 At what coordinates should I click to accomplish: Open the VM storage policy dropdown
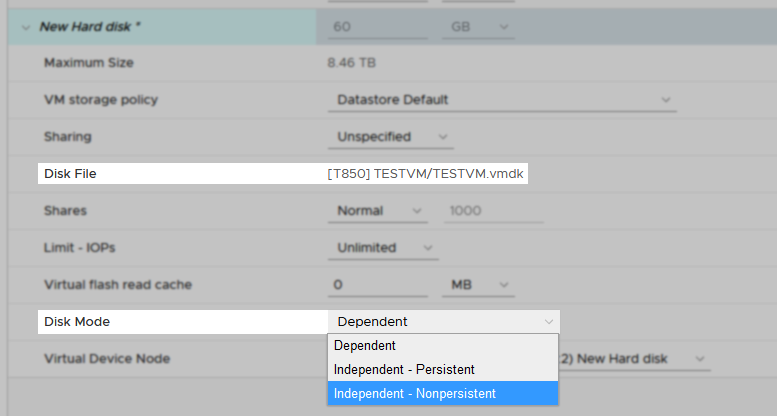502,100
